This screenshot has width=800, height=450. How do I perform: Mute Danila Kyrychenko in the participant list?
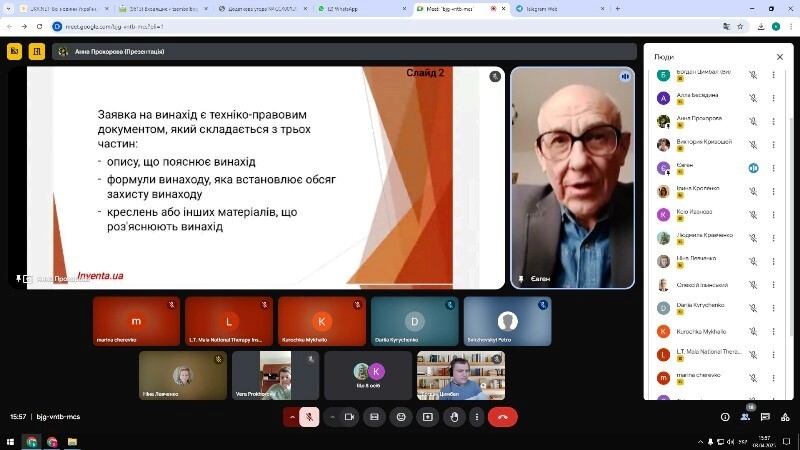[x=753, y=308]
